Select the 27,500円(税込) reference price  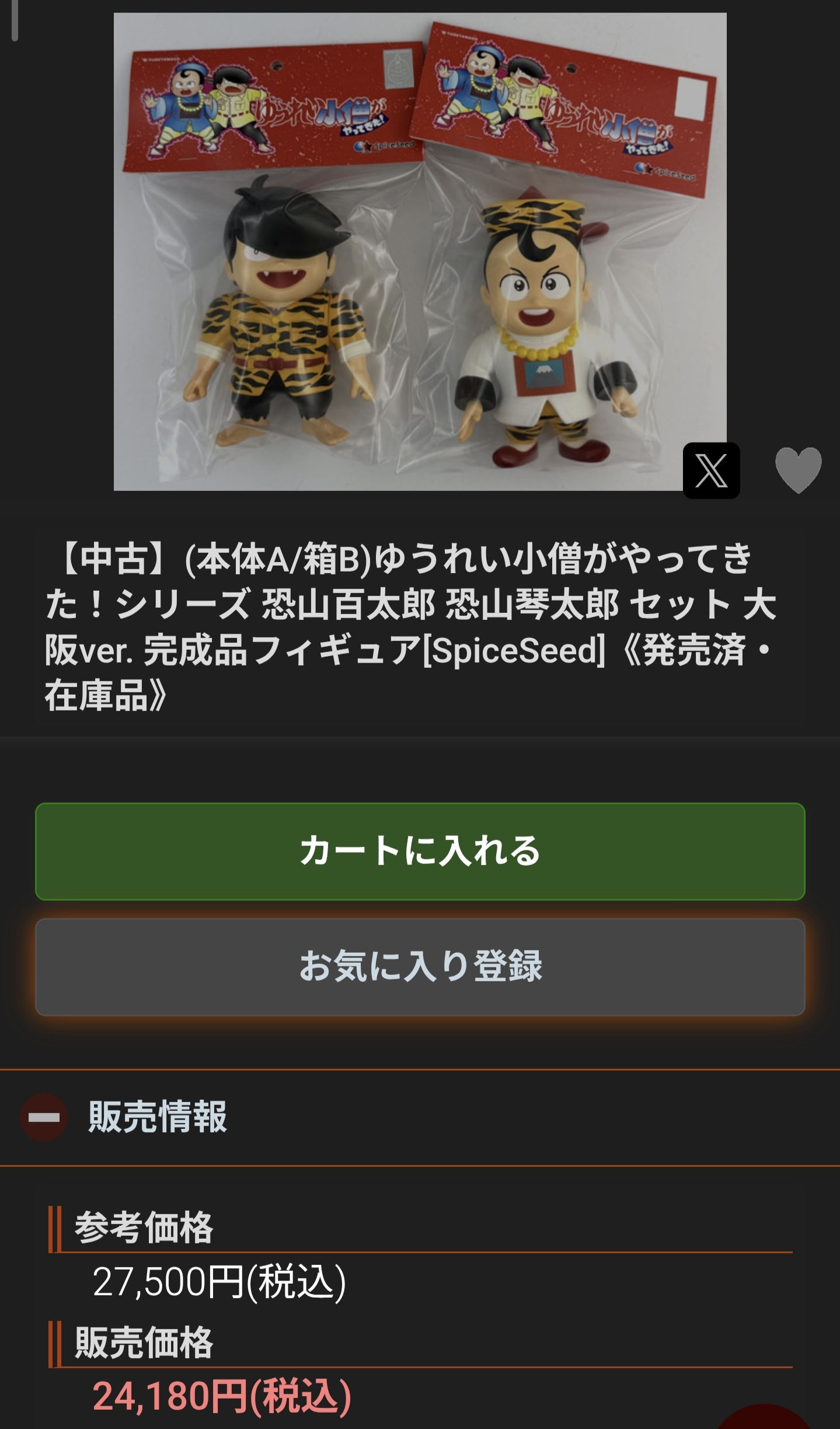coord(219,1282)
